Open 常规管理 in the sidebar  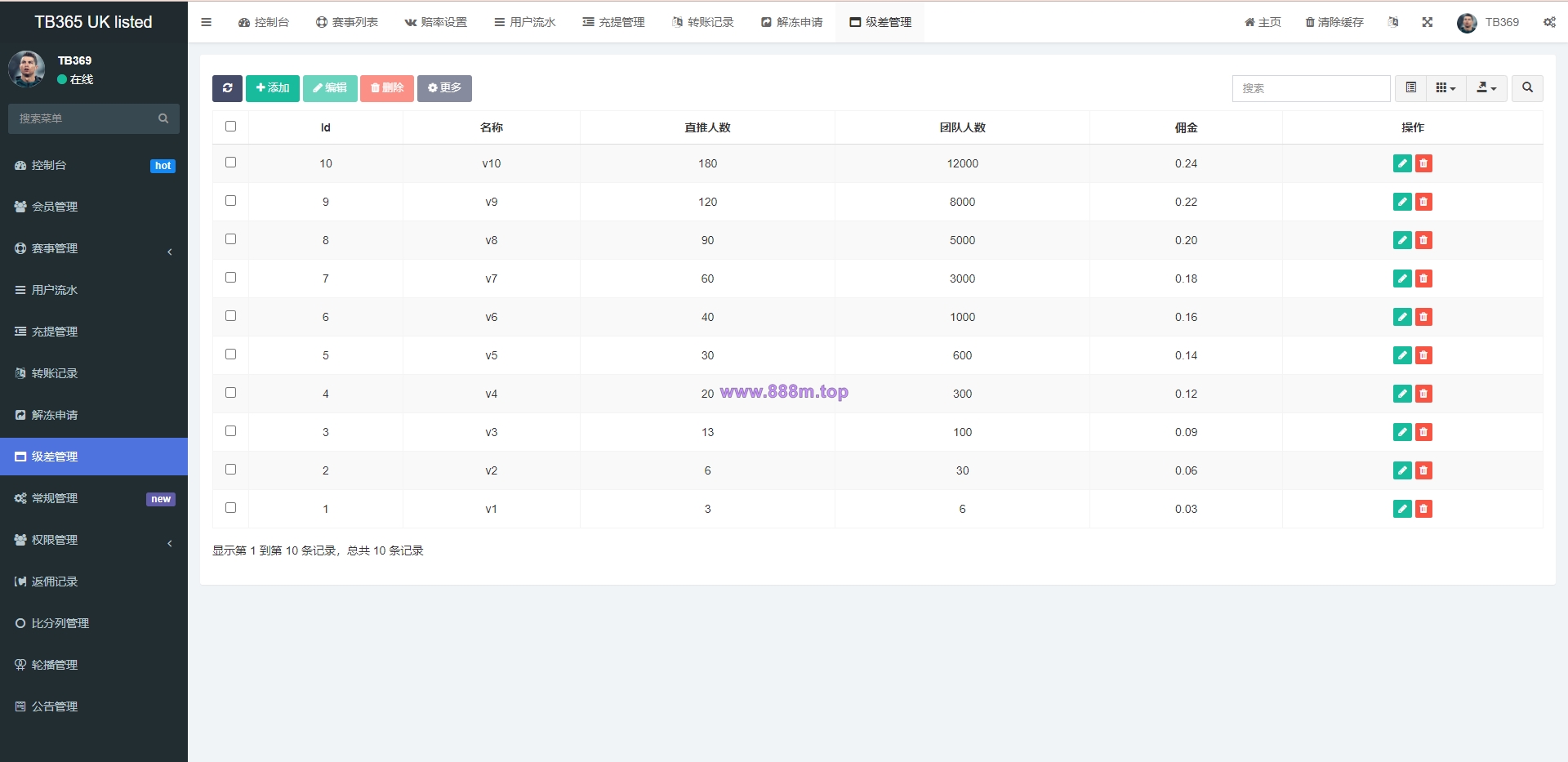coord(94,498)
